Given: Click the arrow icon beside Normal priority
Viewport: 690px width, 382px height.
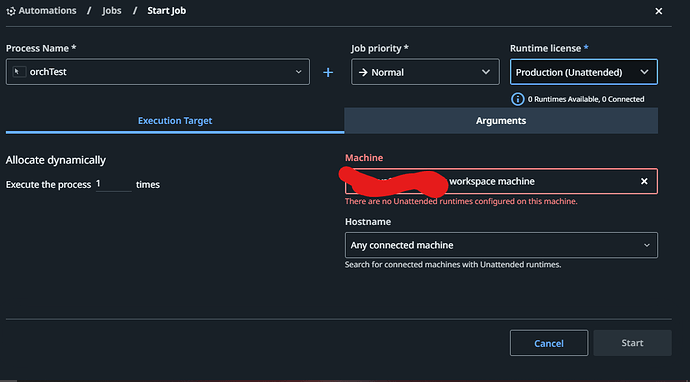Looking at the screenshot, I should [x=363, y=72].
